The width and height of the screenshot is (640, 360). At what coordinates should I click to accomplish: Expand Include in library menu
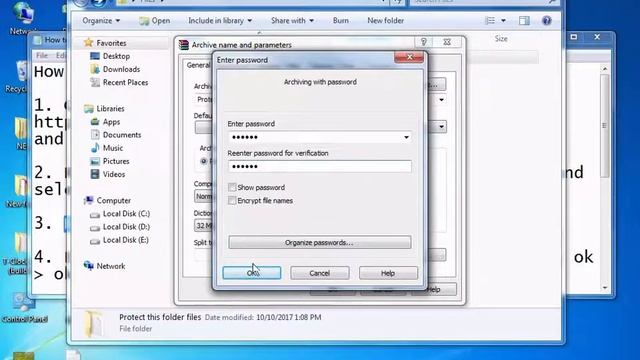(x=220, y=20)
